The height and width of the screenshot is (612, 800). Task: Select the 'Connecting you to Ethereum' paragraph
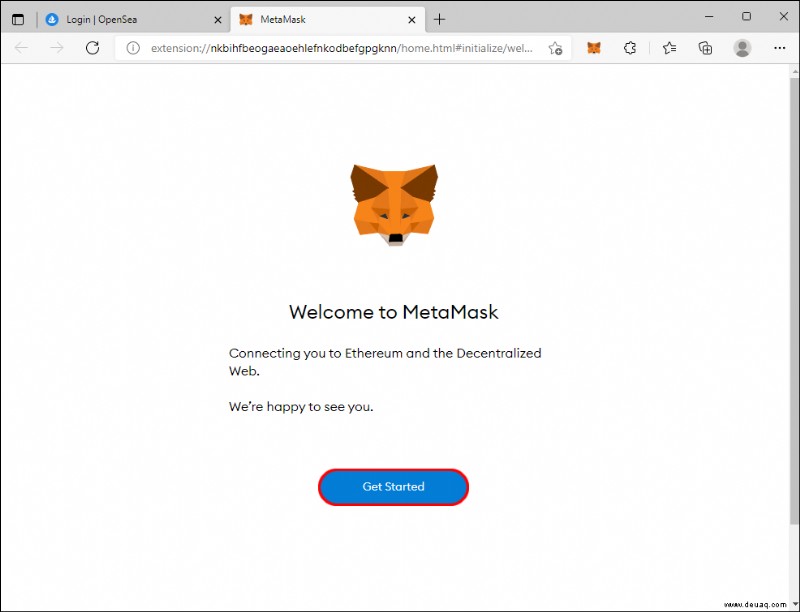pyautogui.click(x=385, y=362)
